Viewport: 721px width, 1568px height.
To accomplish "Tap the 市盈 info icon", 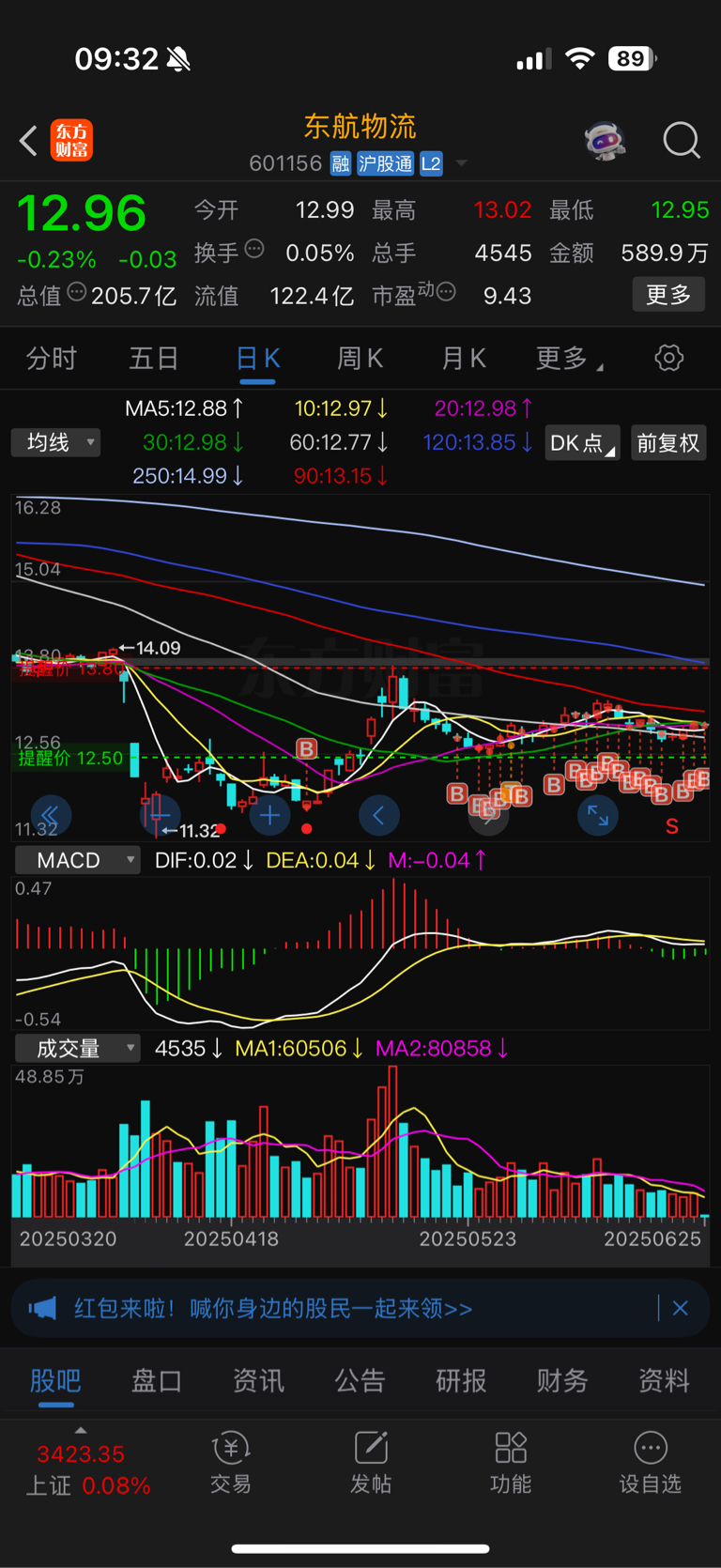I will coord(446,292).
